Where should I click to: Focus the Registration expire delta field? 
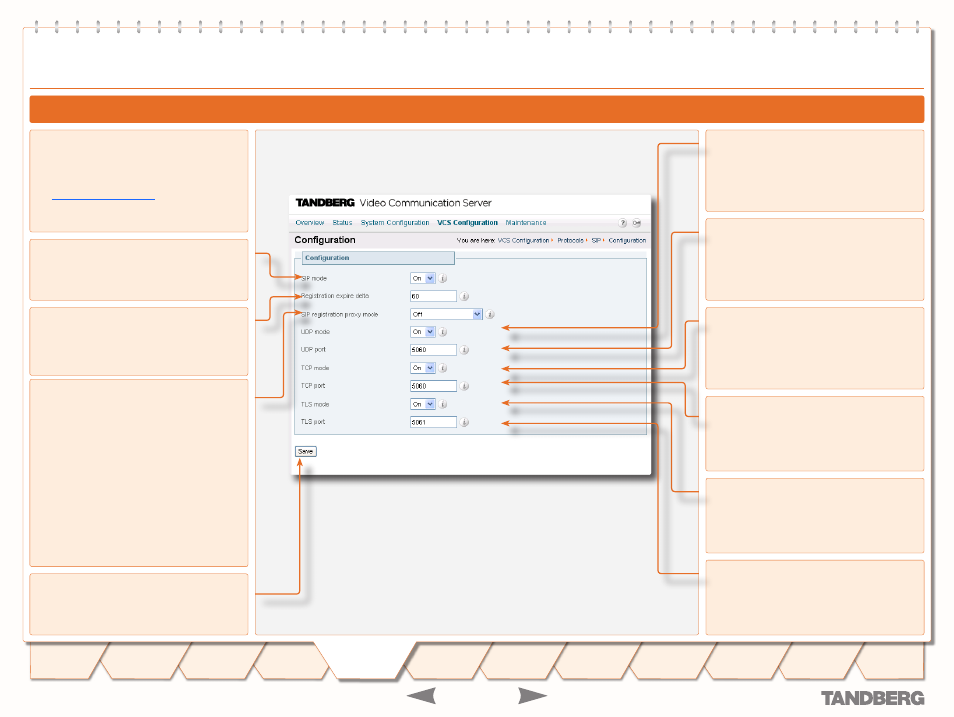pos(433,296)
